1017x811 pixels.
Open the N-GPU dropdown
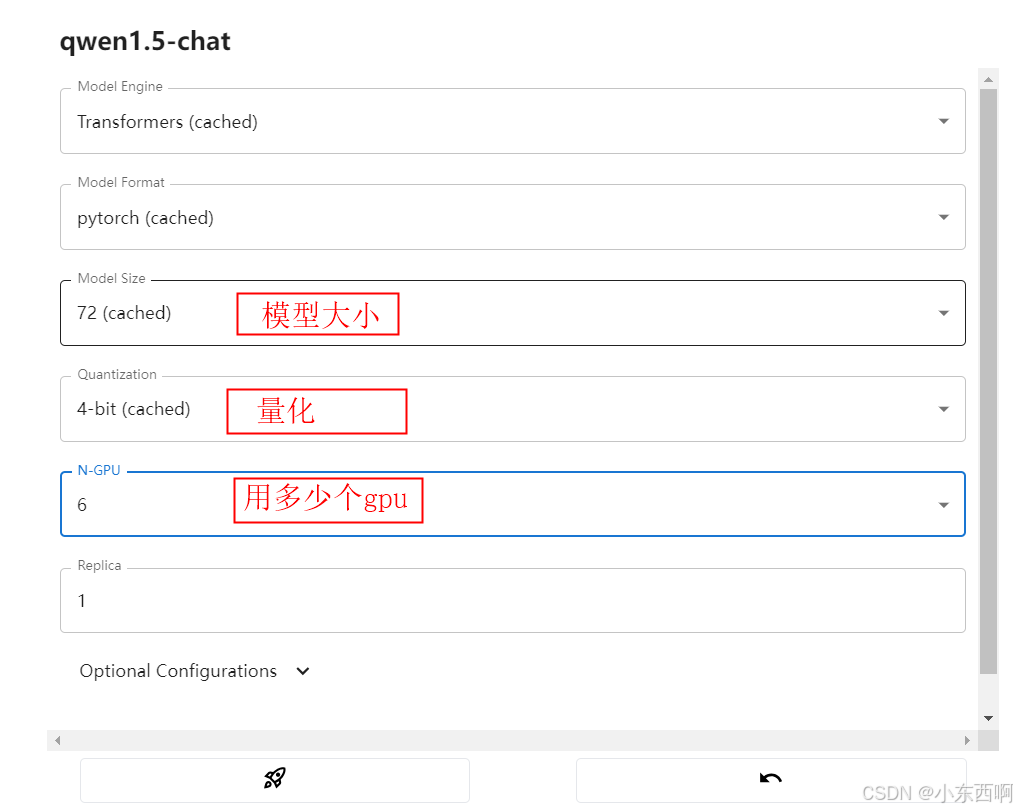(512, 505)
